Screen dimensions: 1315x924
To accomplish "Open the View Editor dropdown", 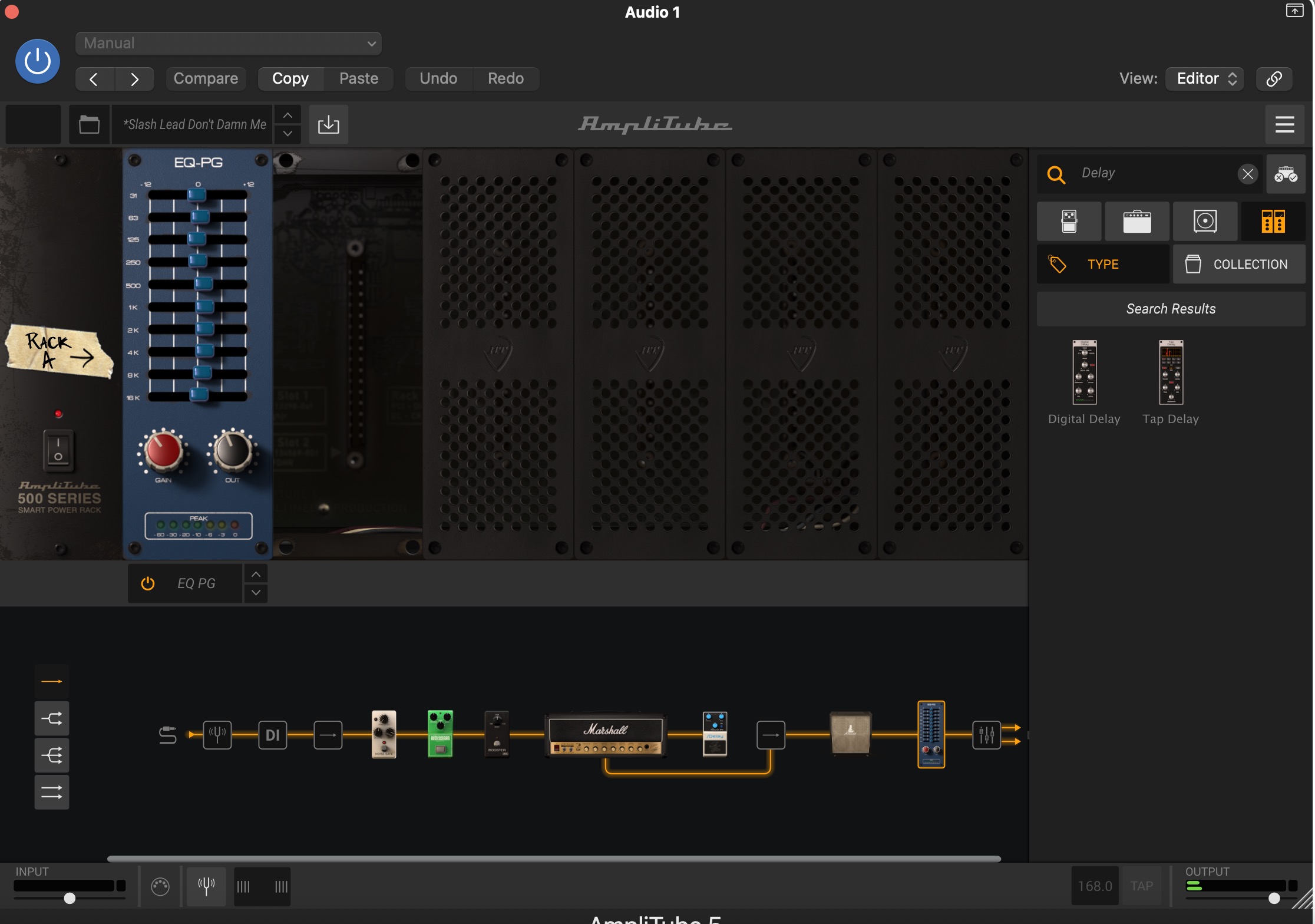I will [x=1205, y=79].
